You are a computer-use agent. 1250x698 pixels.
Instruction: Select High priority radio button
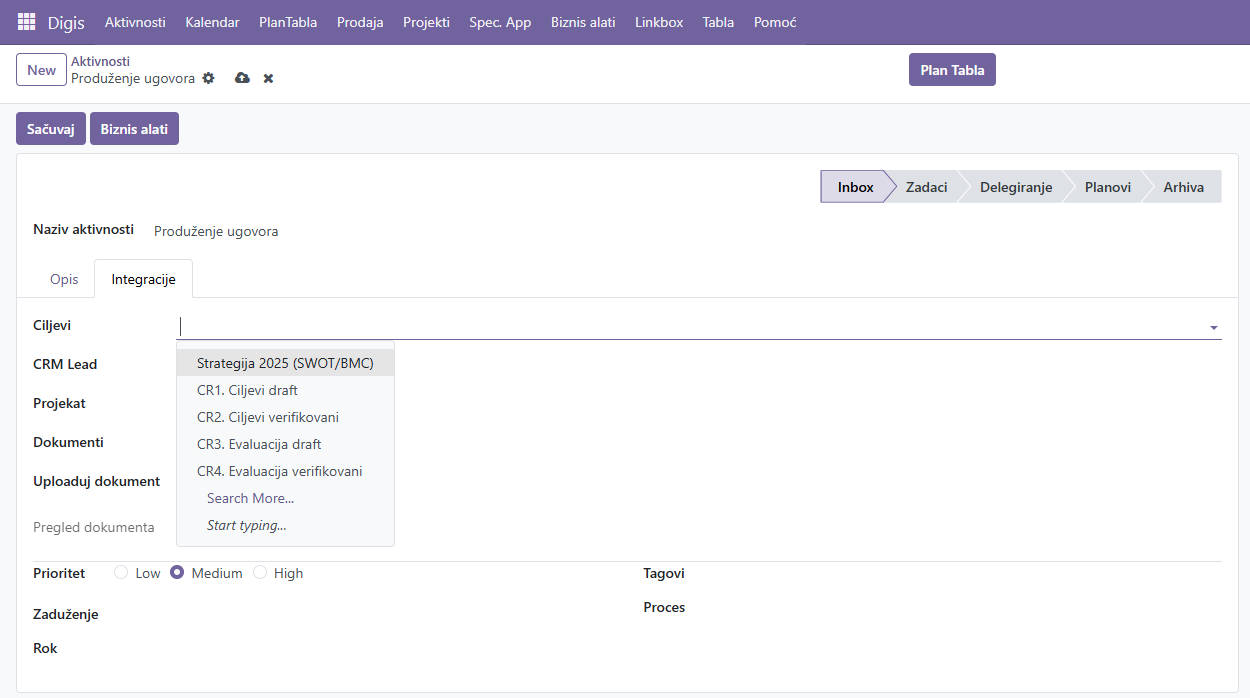point(260,573)
